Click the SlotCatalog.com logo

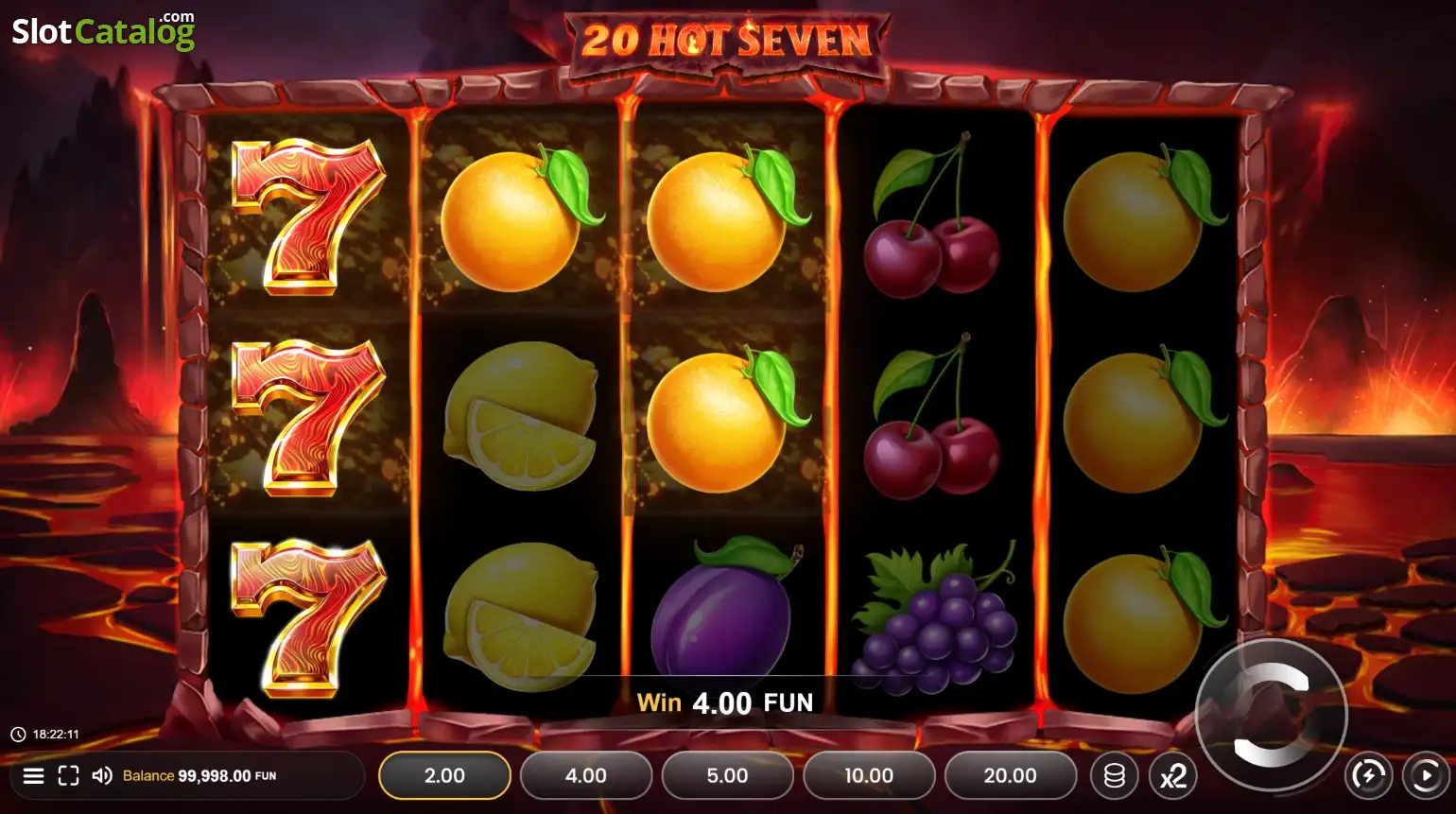point(103,30)
